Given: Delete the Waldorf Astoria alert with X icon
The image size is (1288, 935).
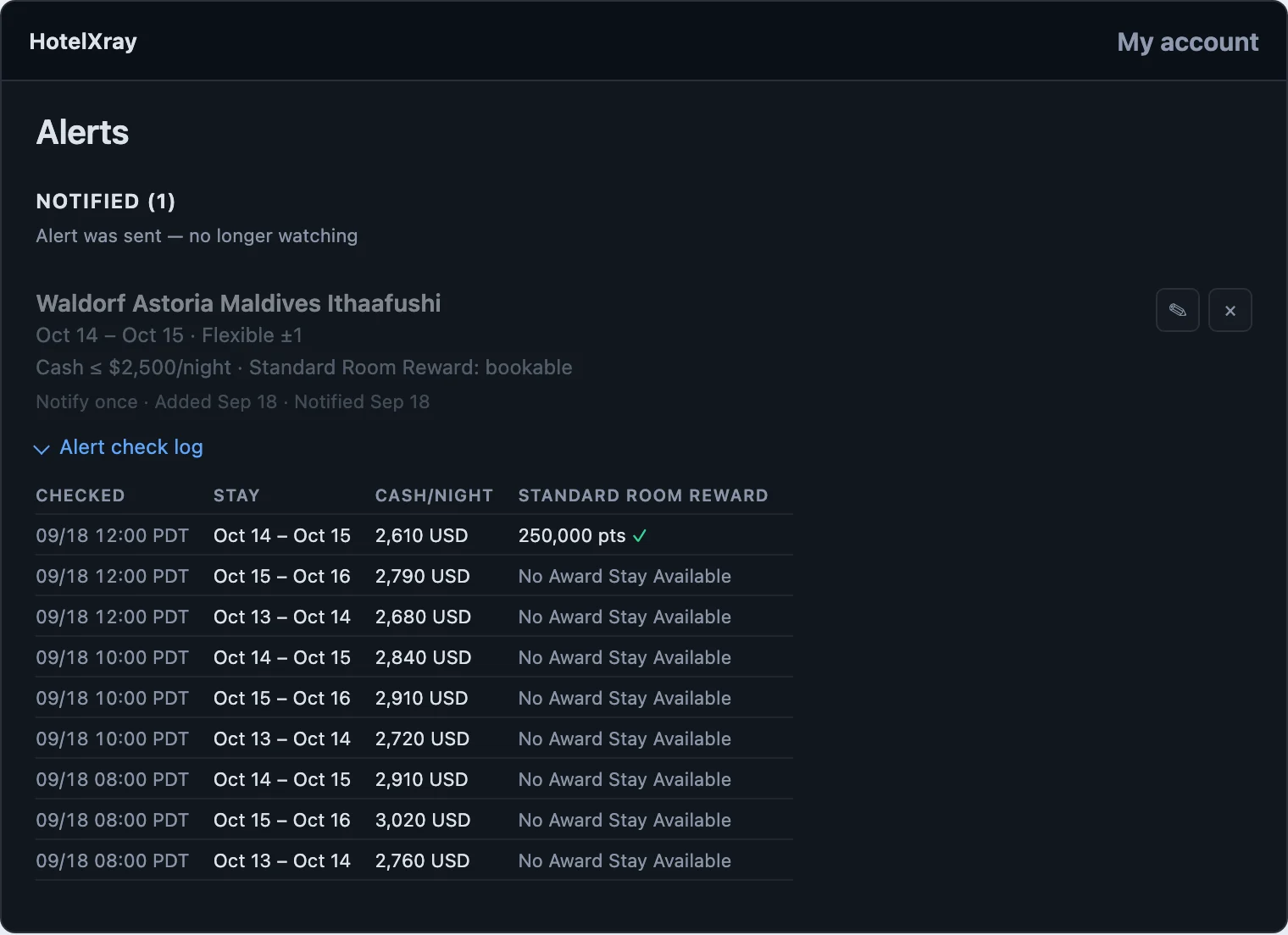Looking at the screenshot, I should (1230, 310).
